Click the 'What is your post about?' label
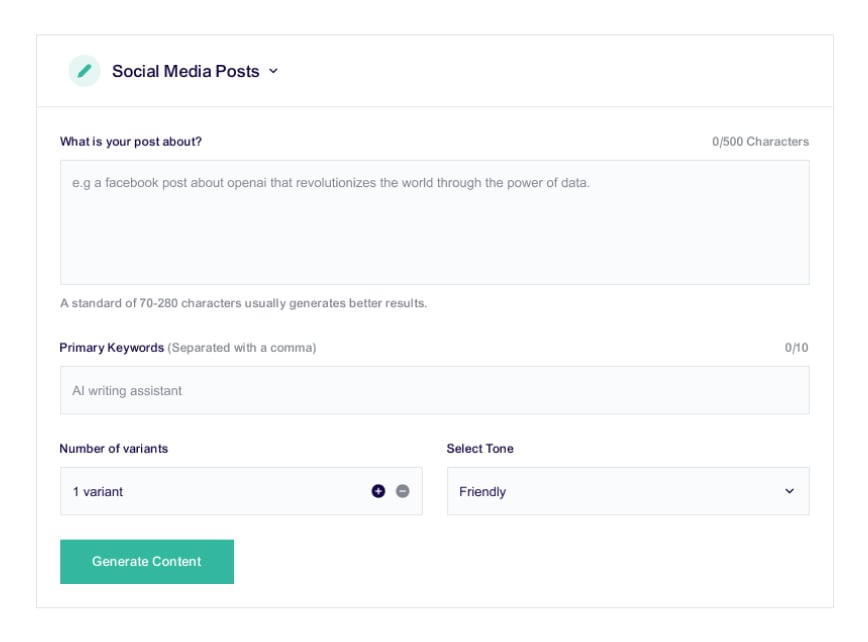 tap(131, 142)
